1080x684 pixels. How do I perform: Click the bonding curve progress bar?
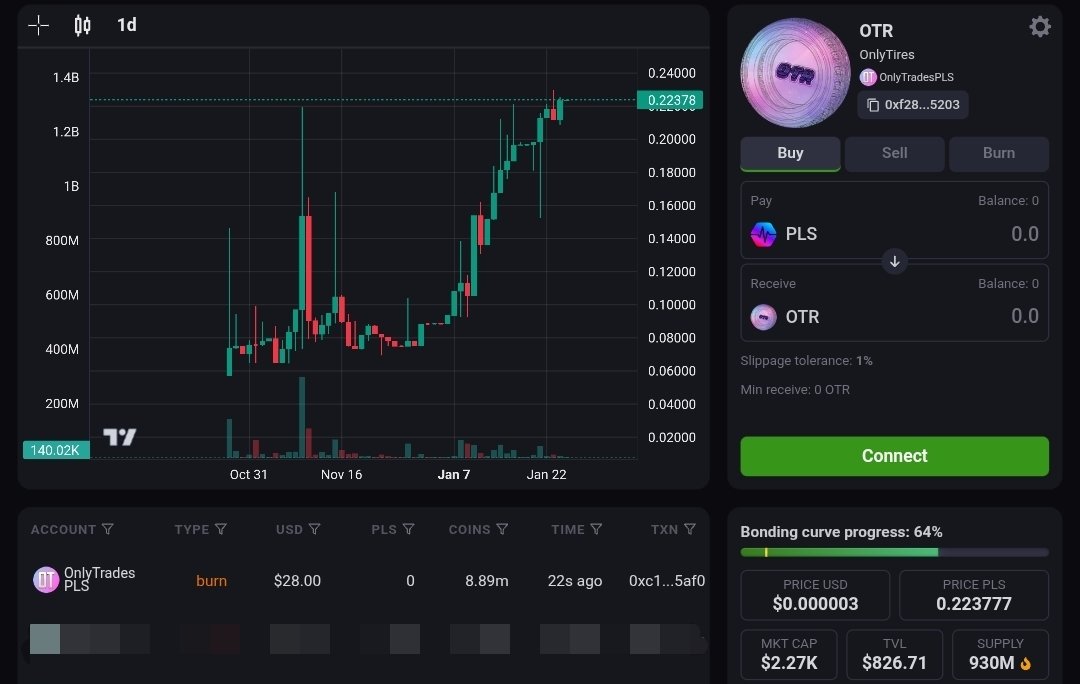coord(894,552)
